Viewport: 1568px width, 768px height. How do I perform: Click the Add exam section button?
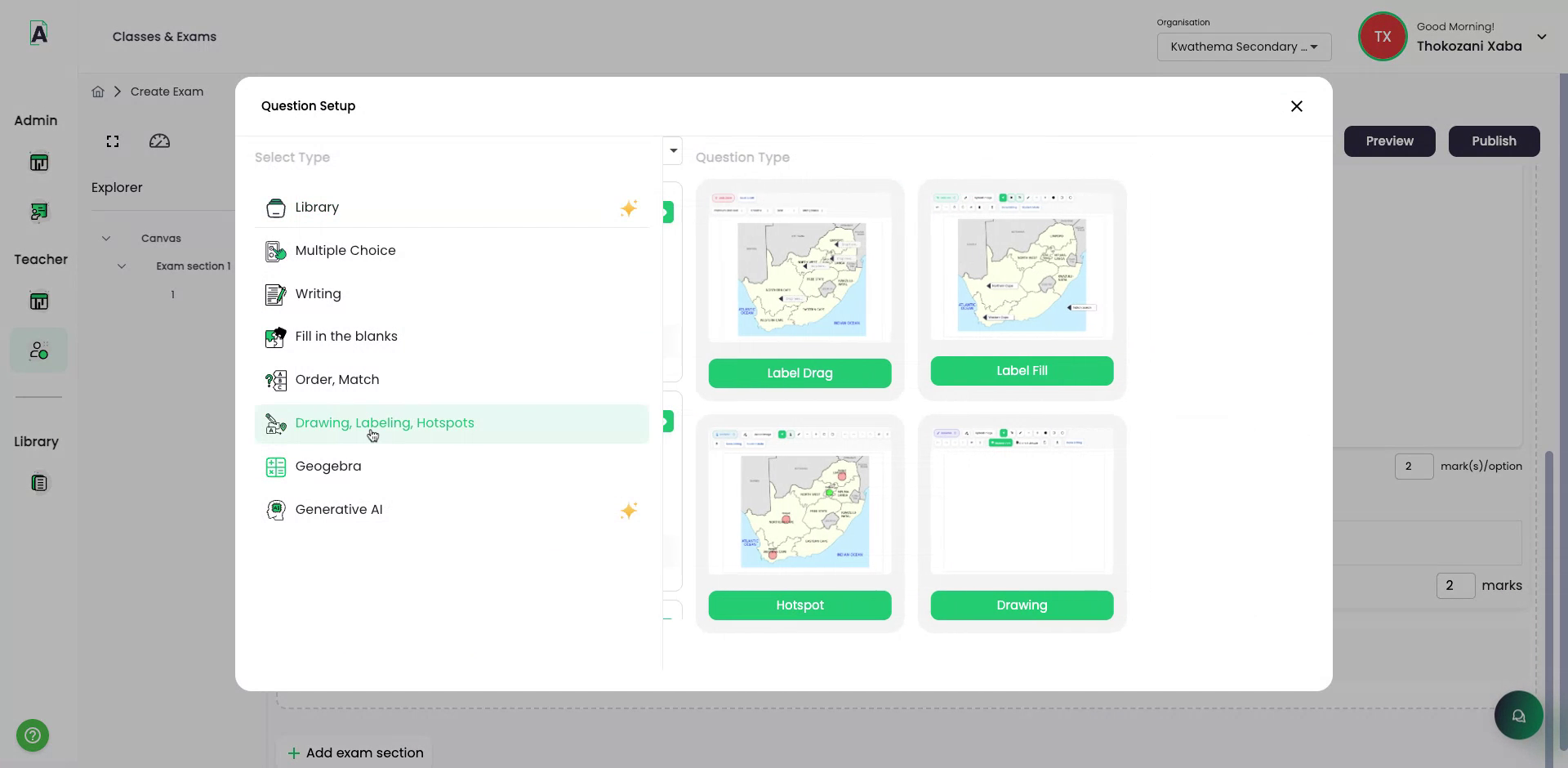(x=354, y=752)
